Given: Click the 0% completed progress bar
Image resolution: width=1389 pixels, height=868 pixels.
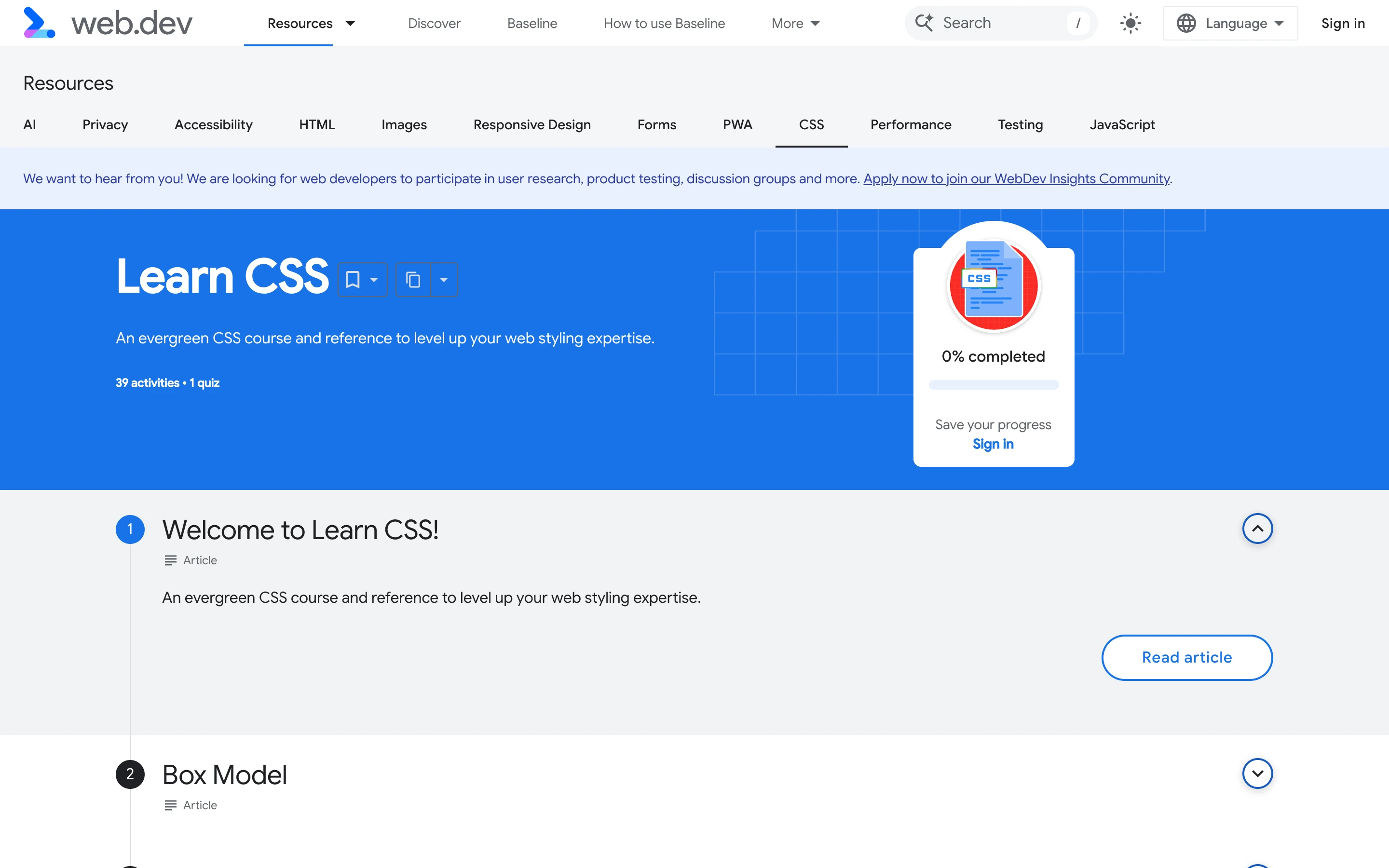Looking at the screenshot, I should click(994, 385).
